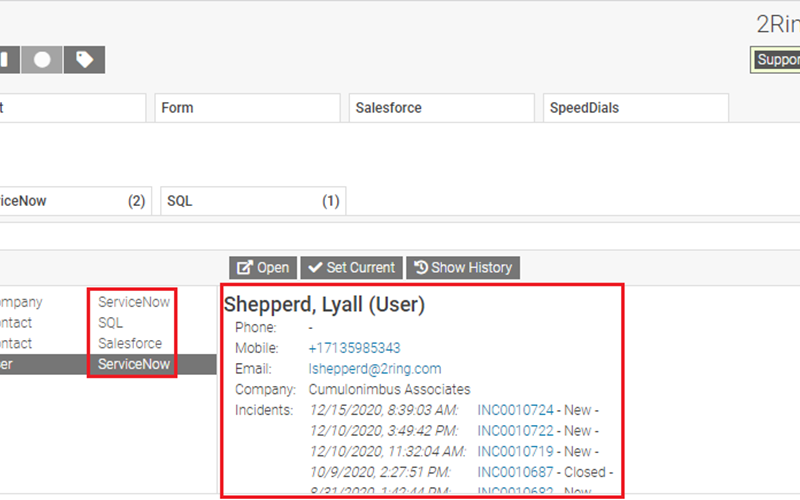The height and width of the screenshot is (500, 800).
Task: Click the 12/10/2020, 3:49:42 PM incident date
Action: pyautogui.click(x=384, y=431)
